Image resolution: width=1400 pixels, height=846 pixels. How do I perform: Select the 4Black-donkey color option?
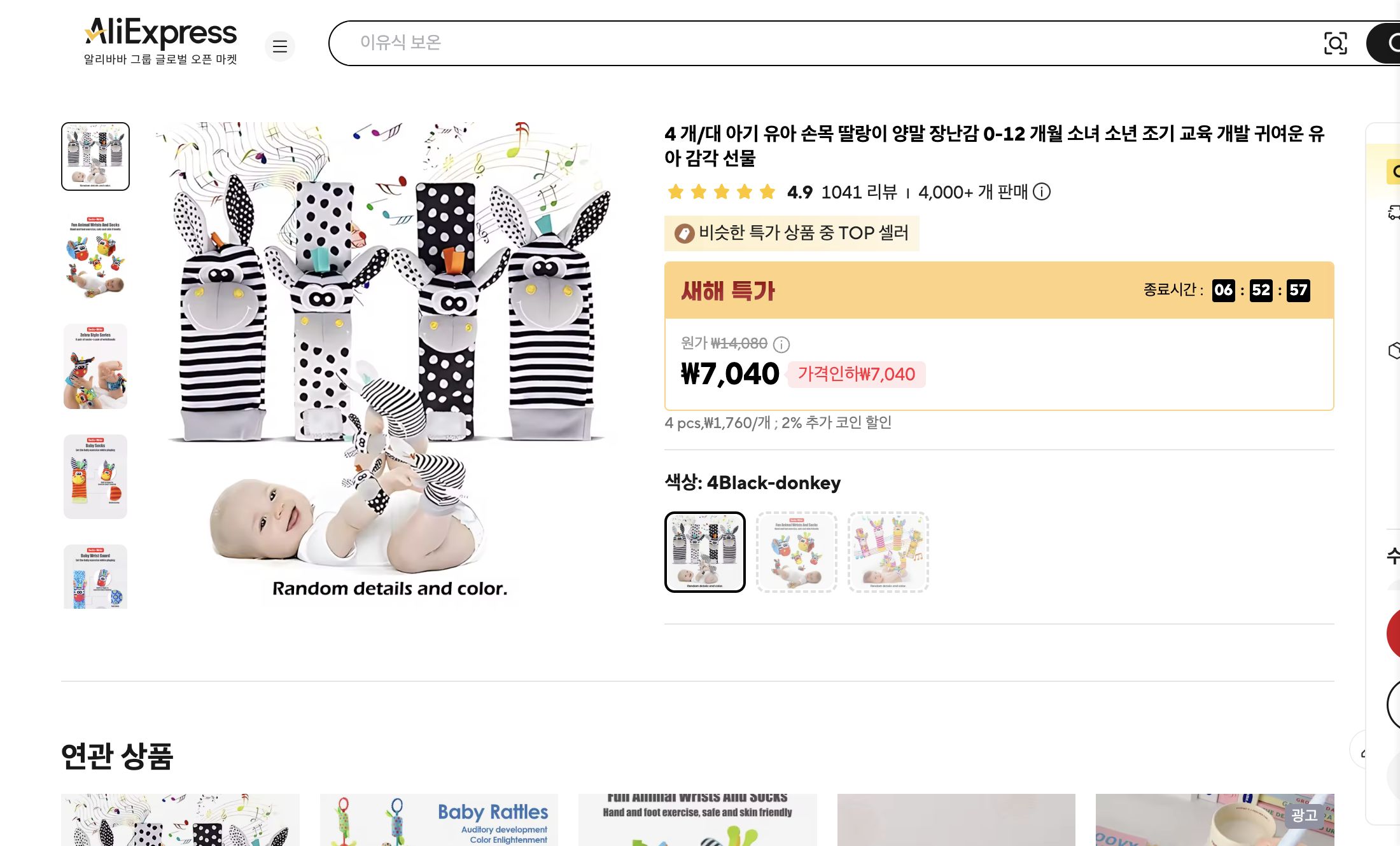705,552
